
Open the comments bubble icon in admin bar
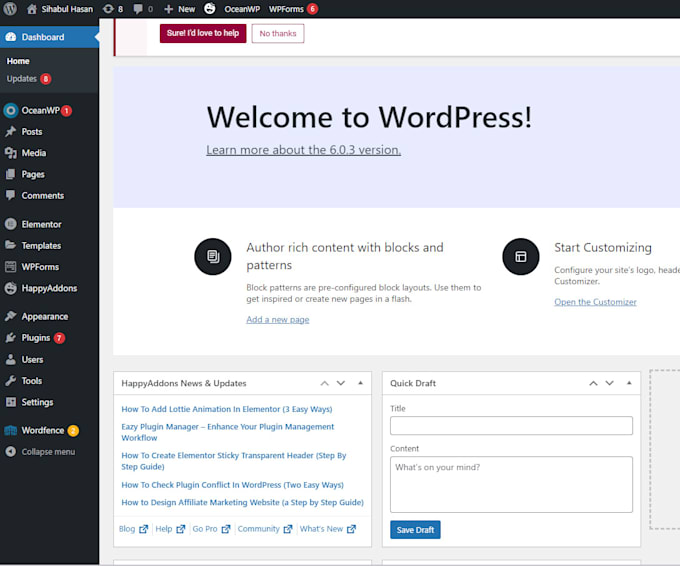[x=138, y=9]
